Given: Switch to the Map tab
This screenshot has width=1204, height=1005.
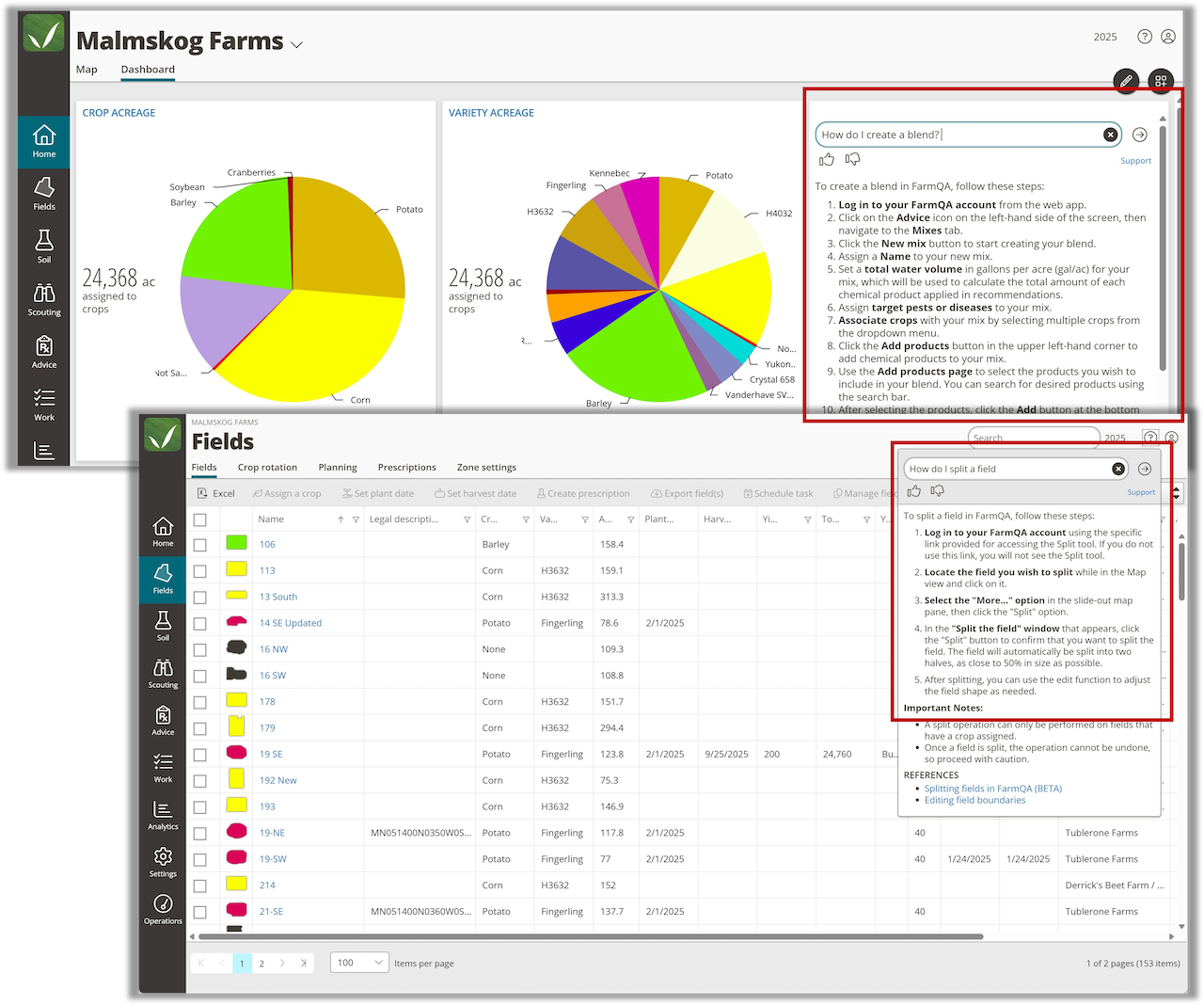Looking at the screenshot, I should (87, 70).
